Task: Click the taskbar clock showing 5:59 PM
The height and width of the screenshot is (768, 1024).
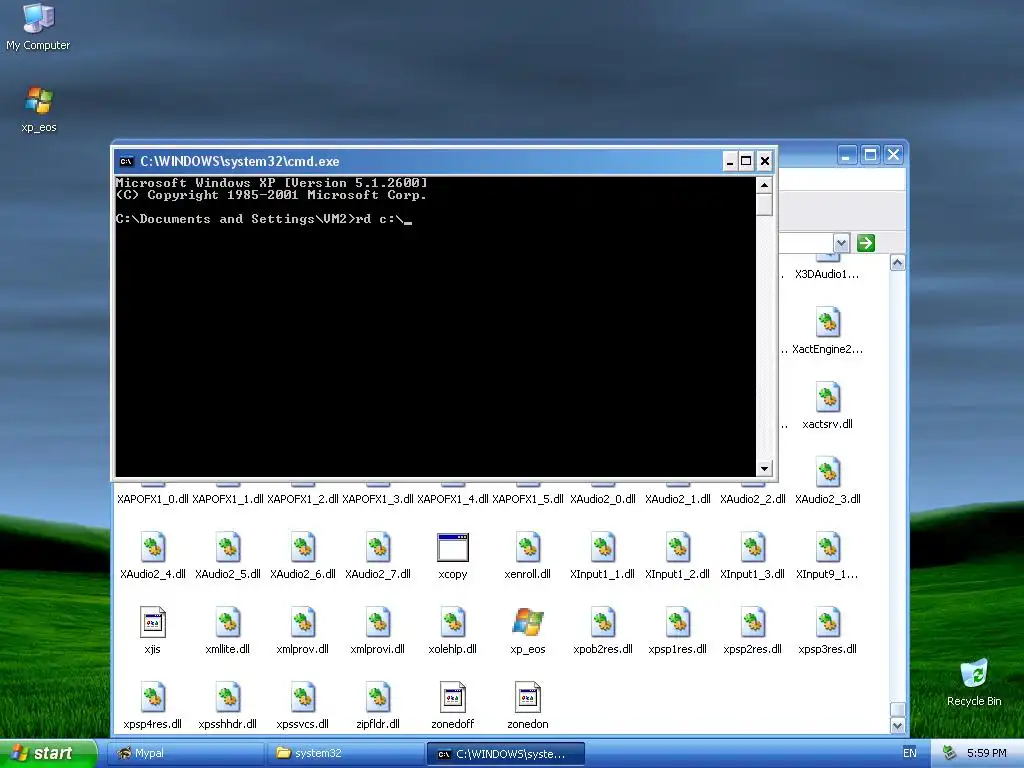Action: [987, 753]
